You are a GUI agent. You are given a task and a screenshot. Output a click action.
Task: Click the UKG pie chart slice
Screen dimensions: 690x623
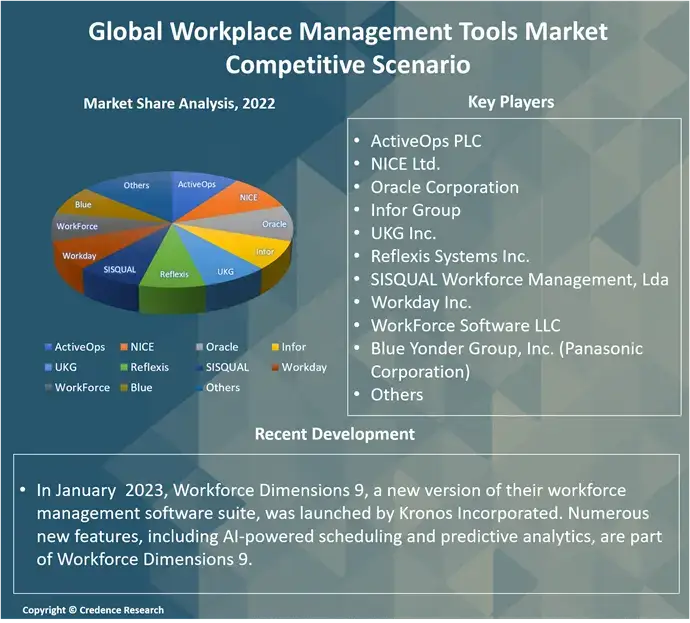(226, 270)
